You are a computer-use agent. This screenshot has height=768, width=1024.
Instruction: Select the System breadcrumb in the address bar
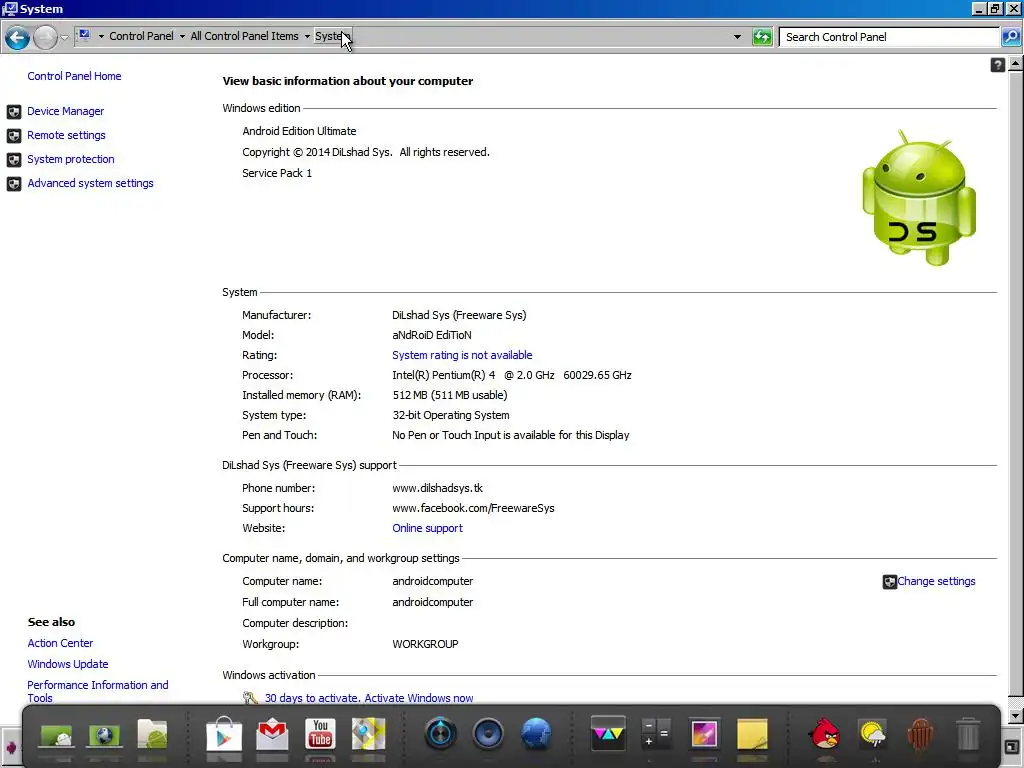pos(332,37)
